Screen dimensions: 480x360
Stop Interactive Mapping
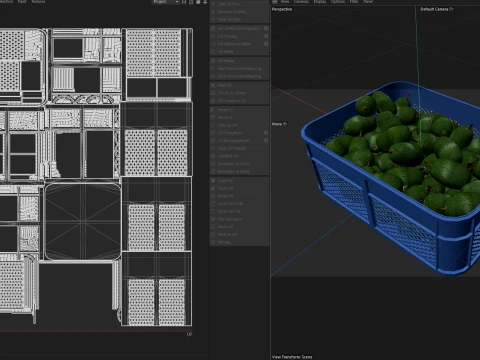[x=239, y=76]
